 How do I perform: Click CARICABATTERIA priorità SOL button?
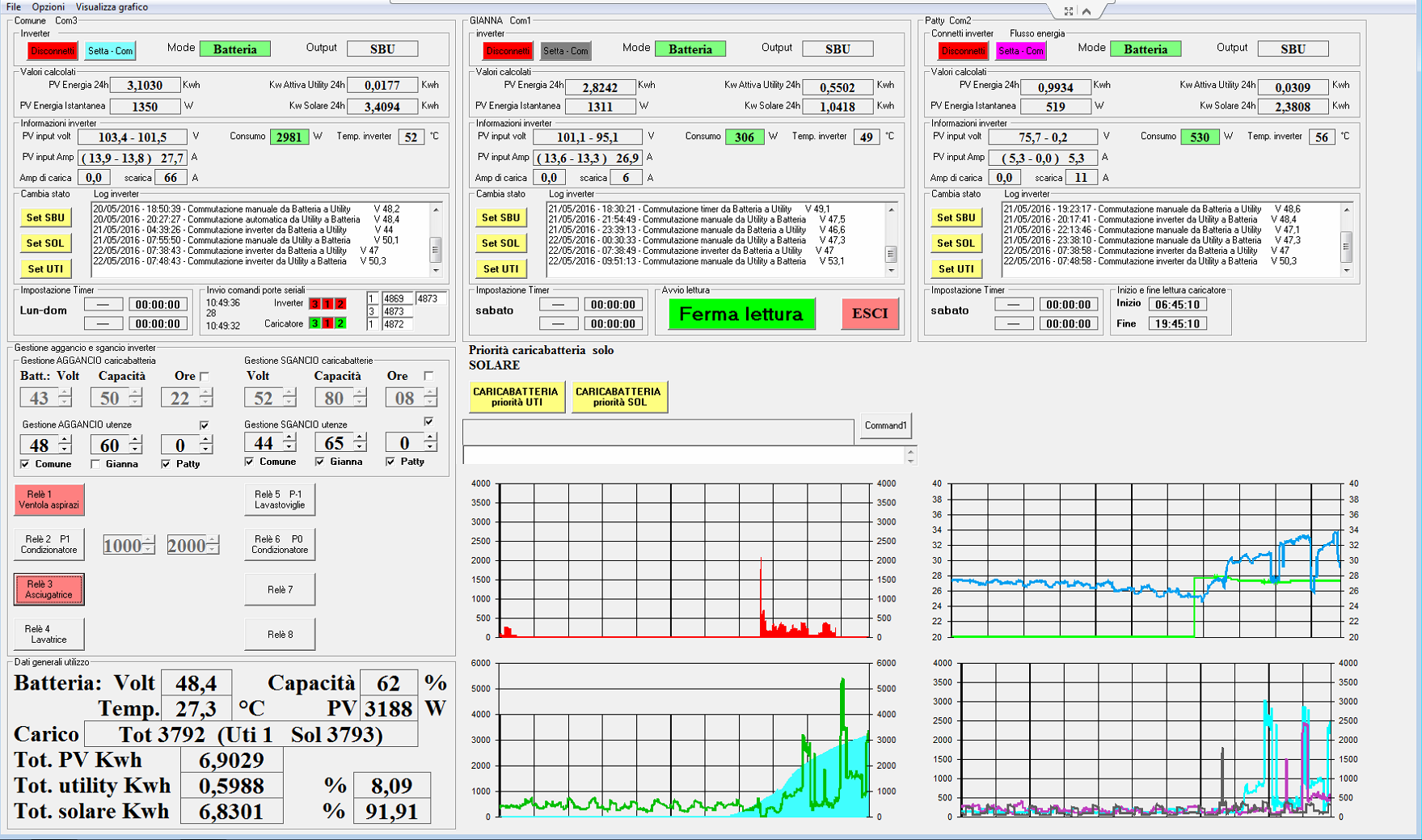point(618,397)
